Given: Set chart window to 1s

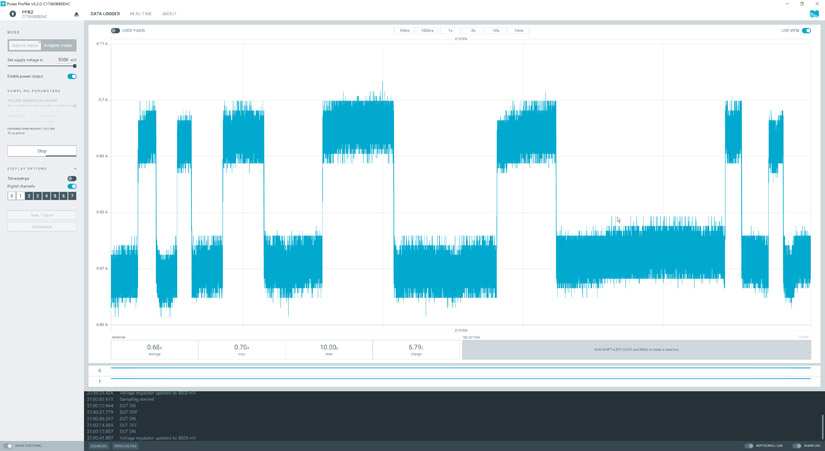Looking at the screenshot, I should (450, 31).
